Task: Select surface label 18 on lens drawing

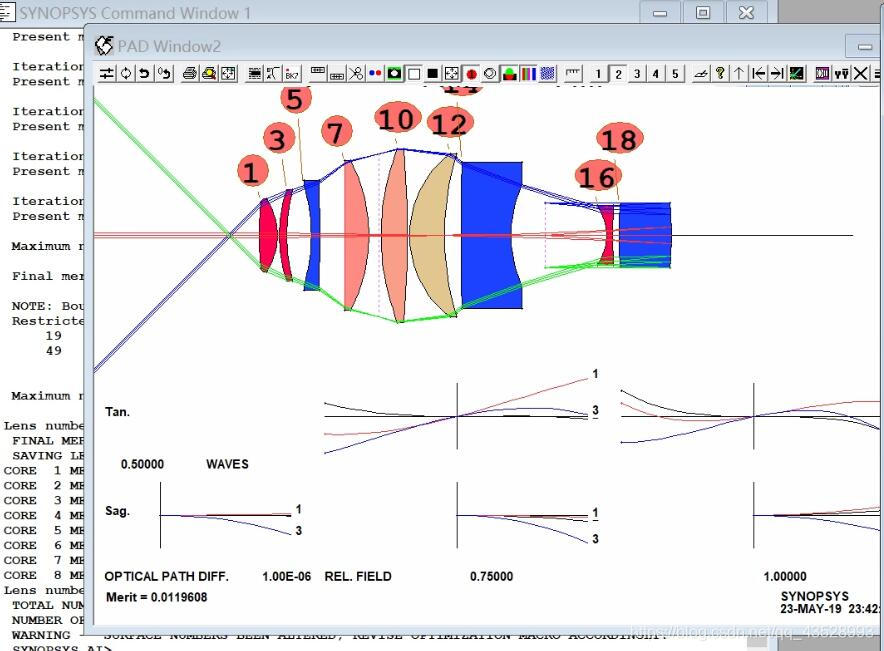Action: 620,139
